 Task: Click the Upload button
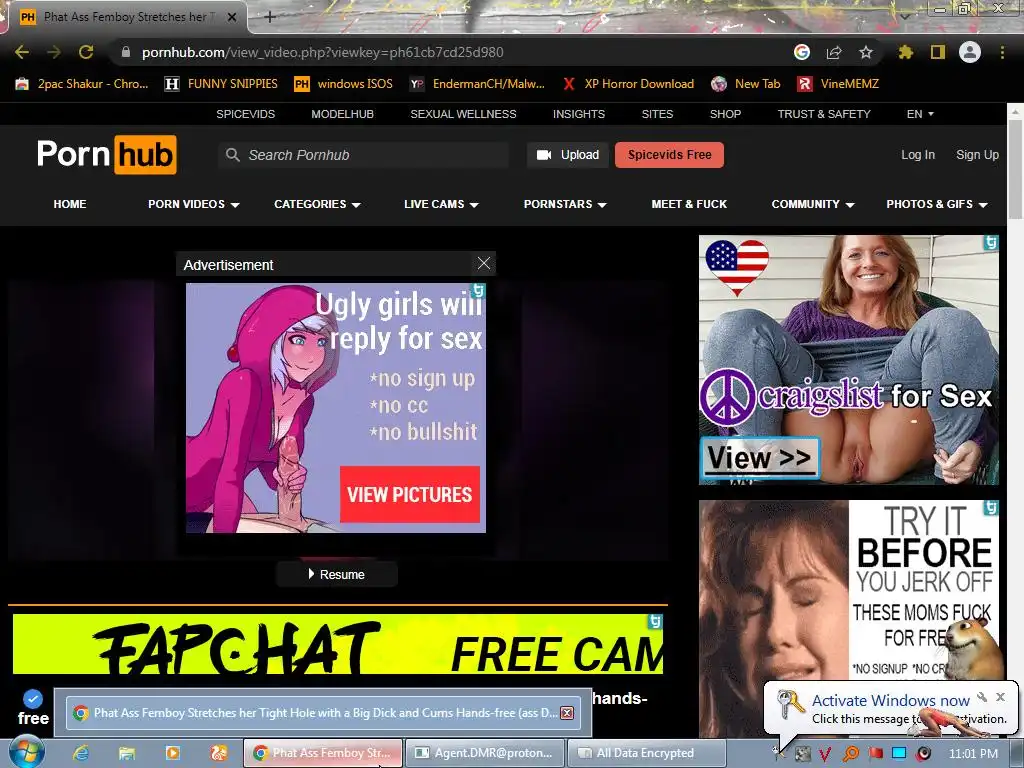(x=568, y=155)
